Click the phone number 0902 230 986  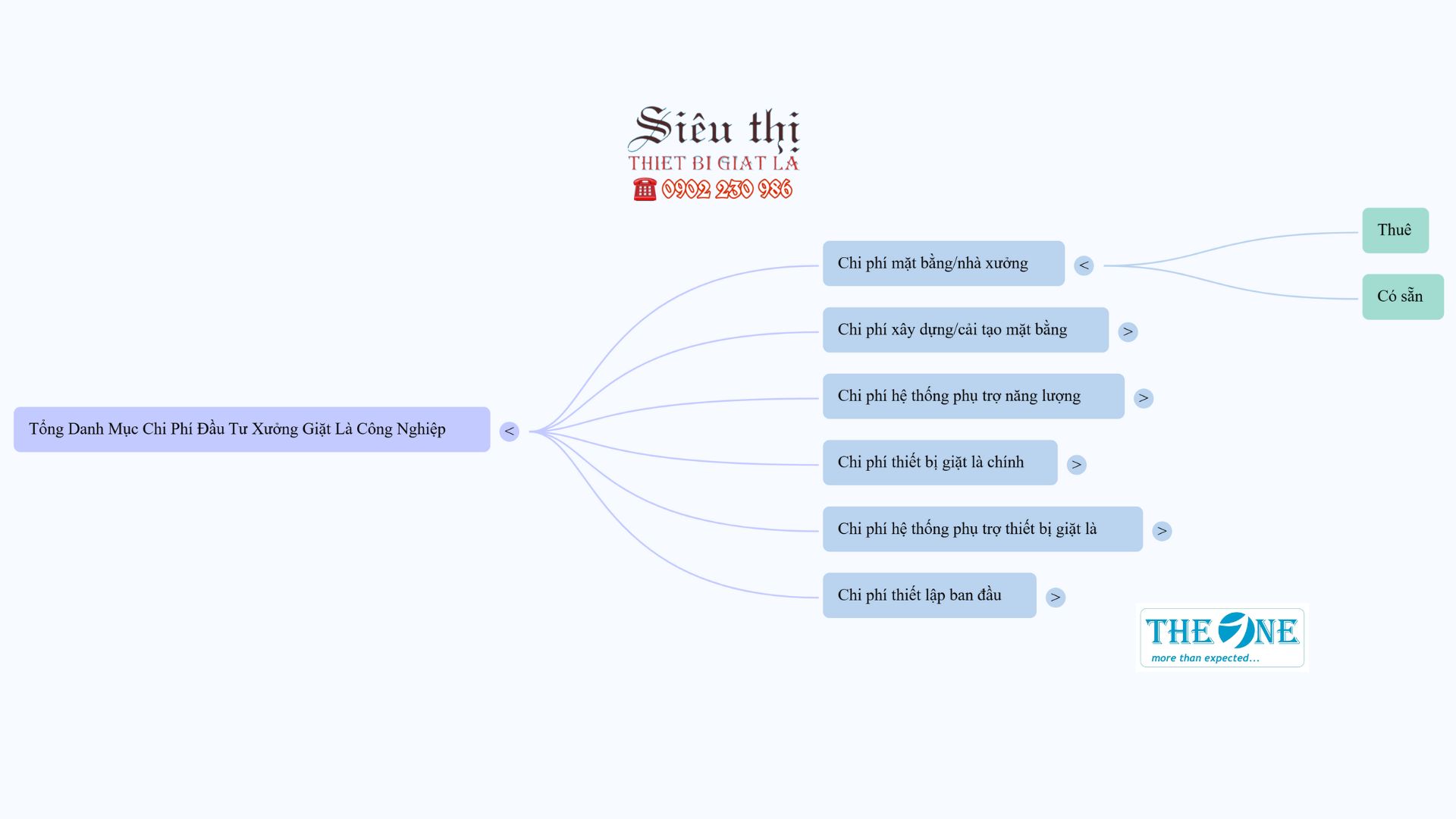(726, 189)
